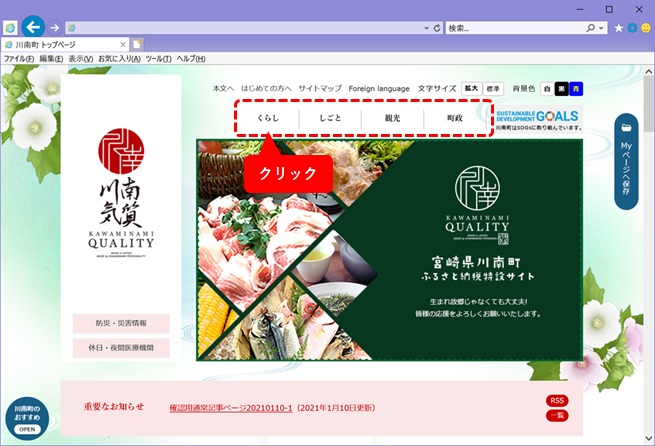Open the 表示(V) menu
The width and height of the screenshot is (655, 446).
(x=81, y=59)
